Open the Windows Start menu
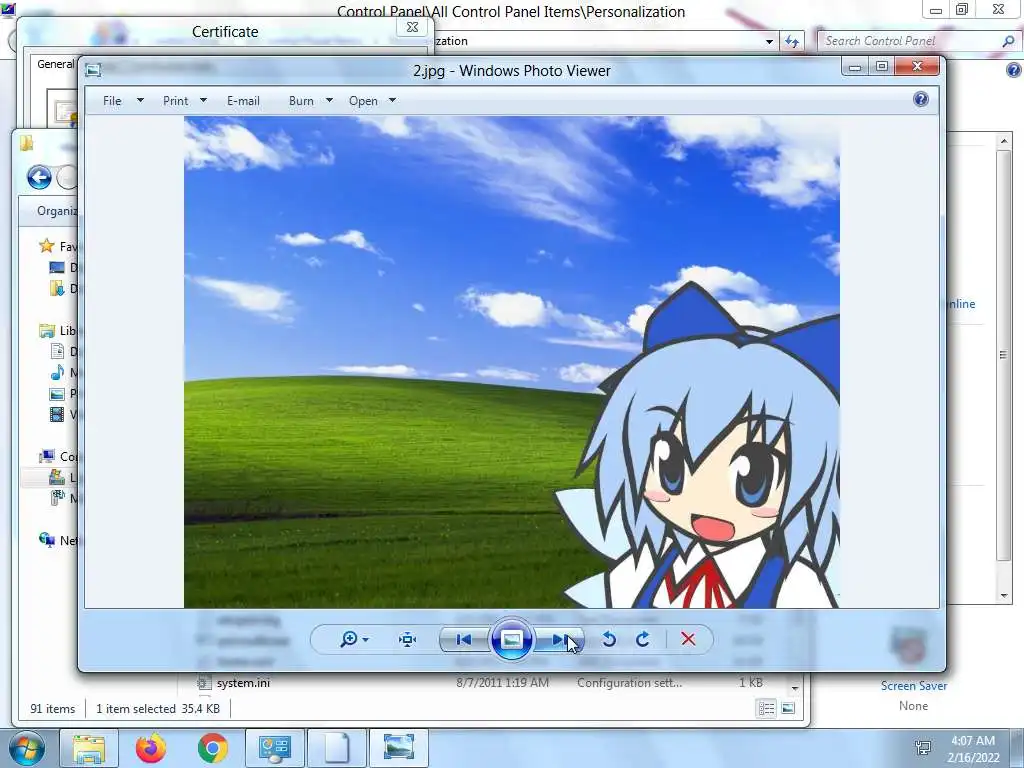The height and width of the screenshot is (768, 1024). point(26,748)
